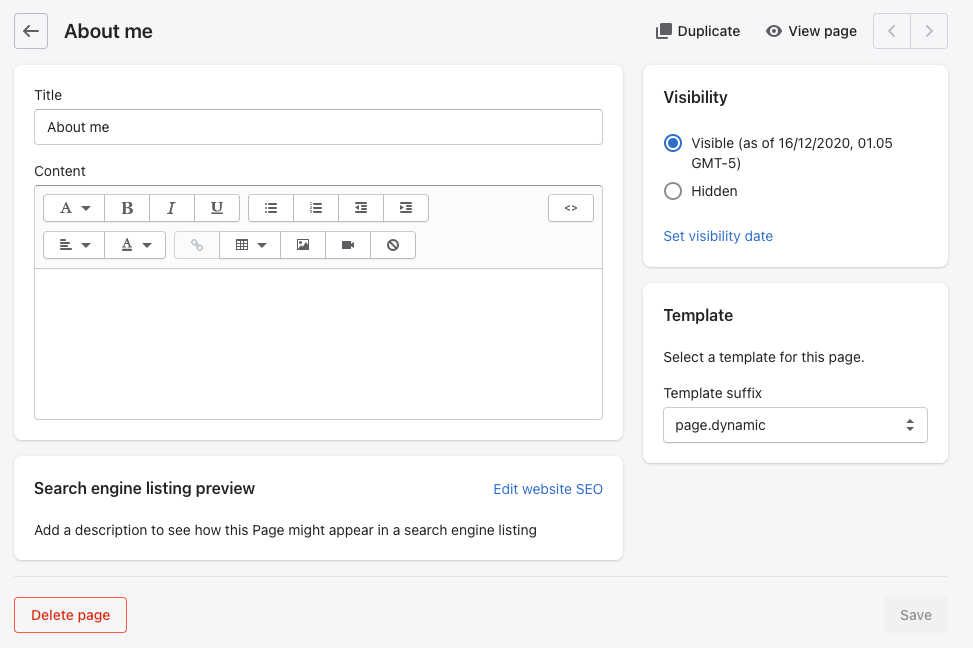Open the text formatting (A) dropdown
The image size is (973, 648).
click(74, 208)
